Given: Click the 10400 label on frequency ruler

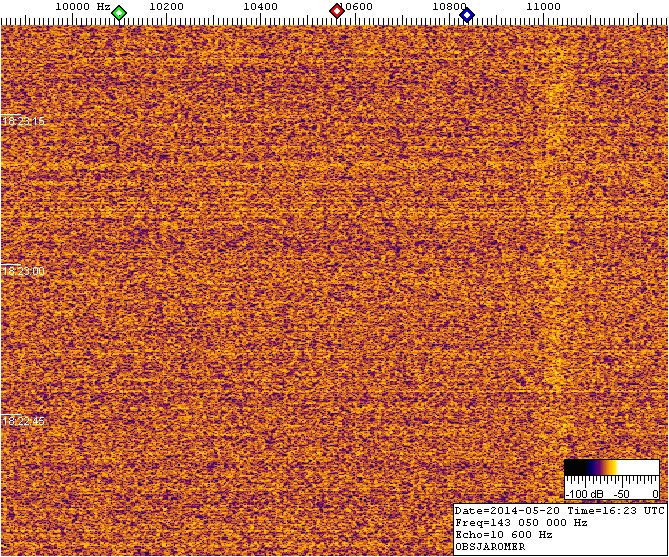Looking at the screenshot, I should (260, 7).
